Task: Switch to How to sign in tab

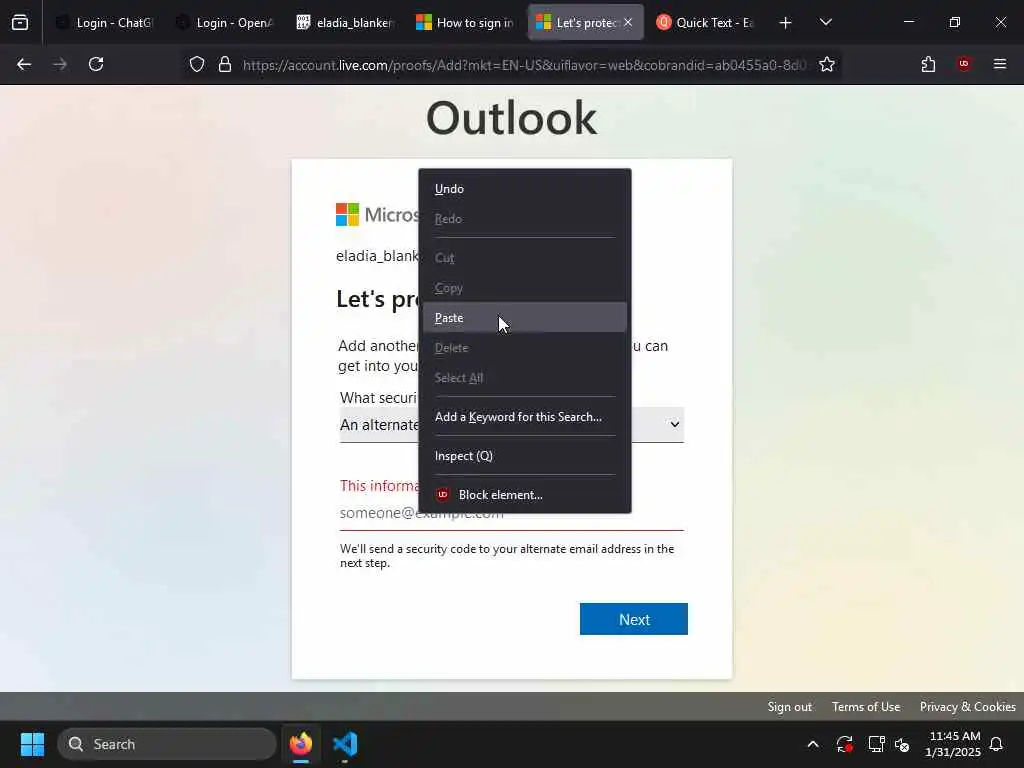Action: 464,22
